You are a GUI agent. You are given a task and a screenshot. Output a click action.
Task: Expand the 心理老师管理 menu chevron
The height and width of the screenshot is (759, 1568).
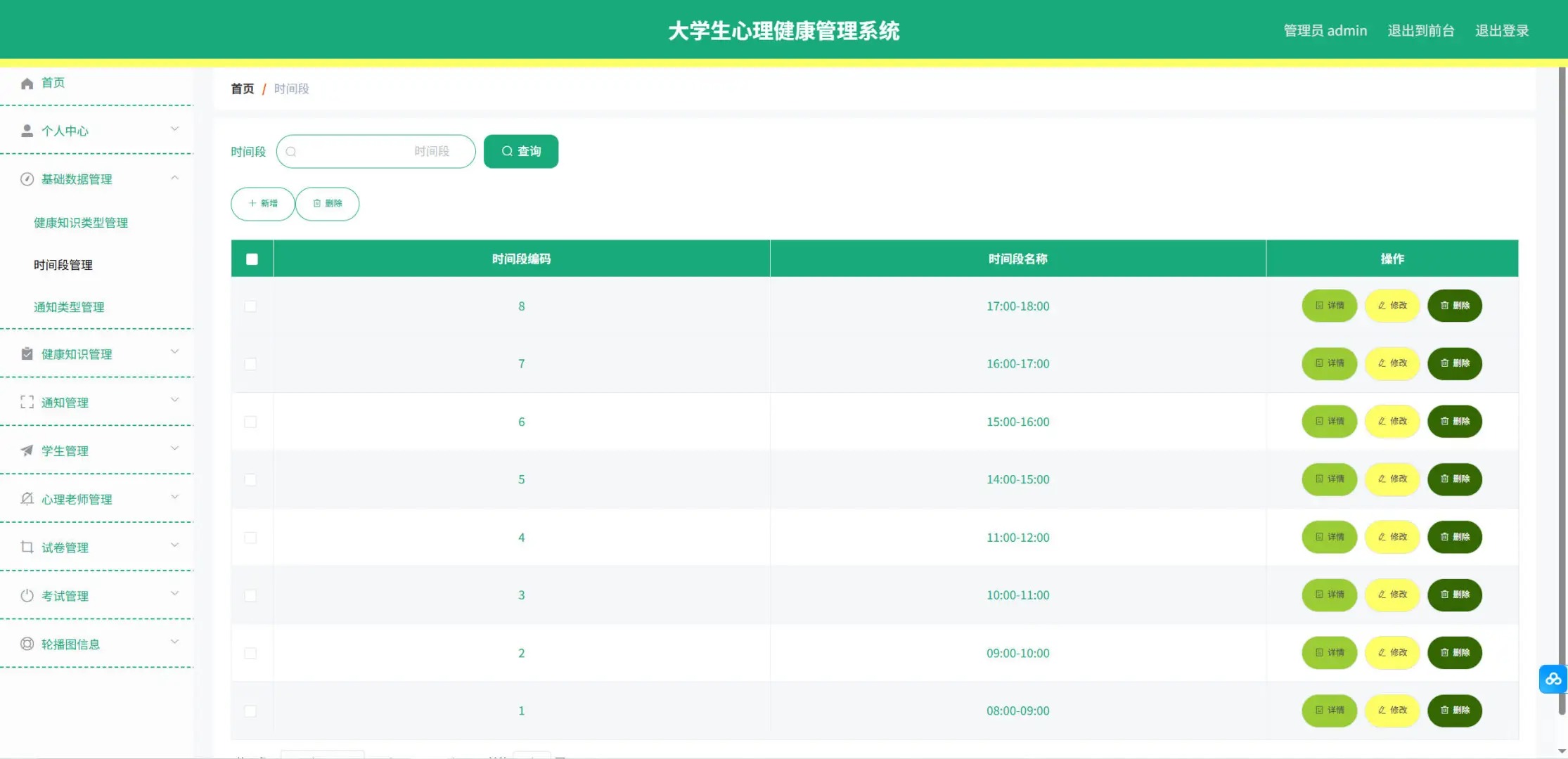[174, 498]
